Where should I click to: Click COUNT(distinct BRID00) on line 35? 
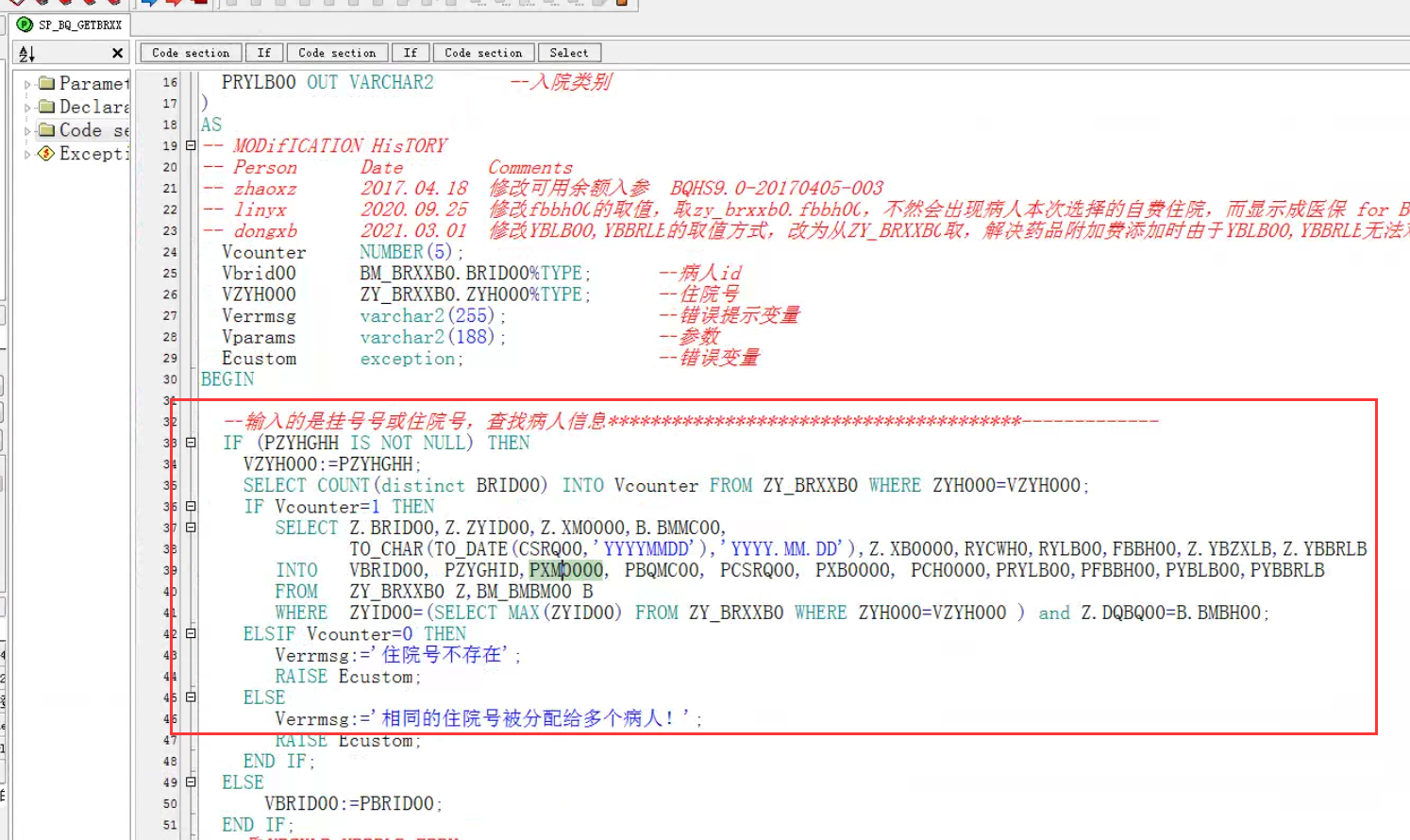click(432, 485)
